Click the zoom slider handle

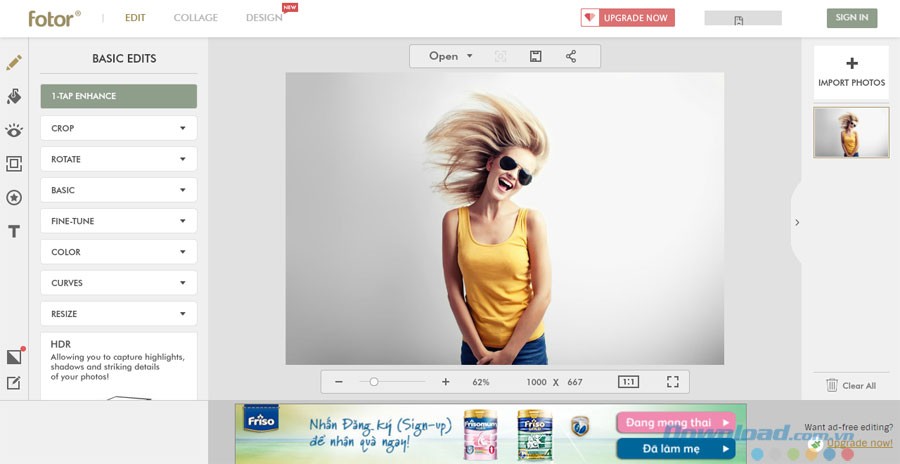[374, 382]
